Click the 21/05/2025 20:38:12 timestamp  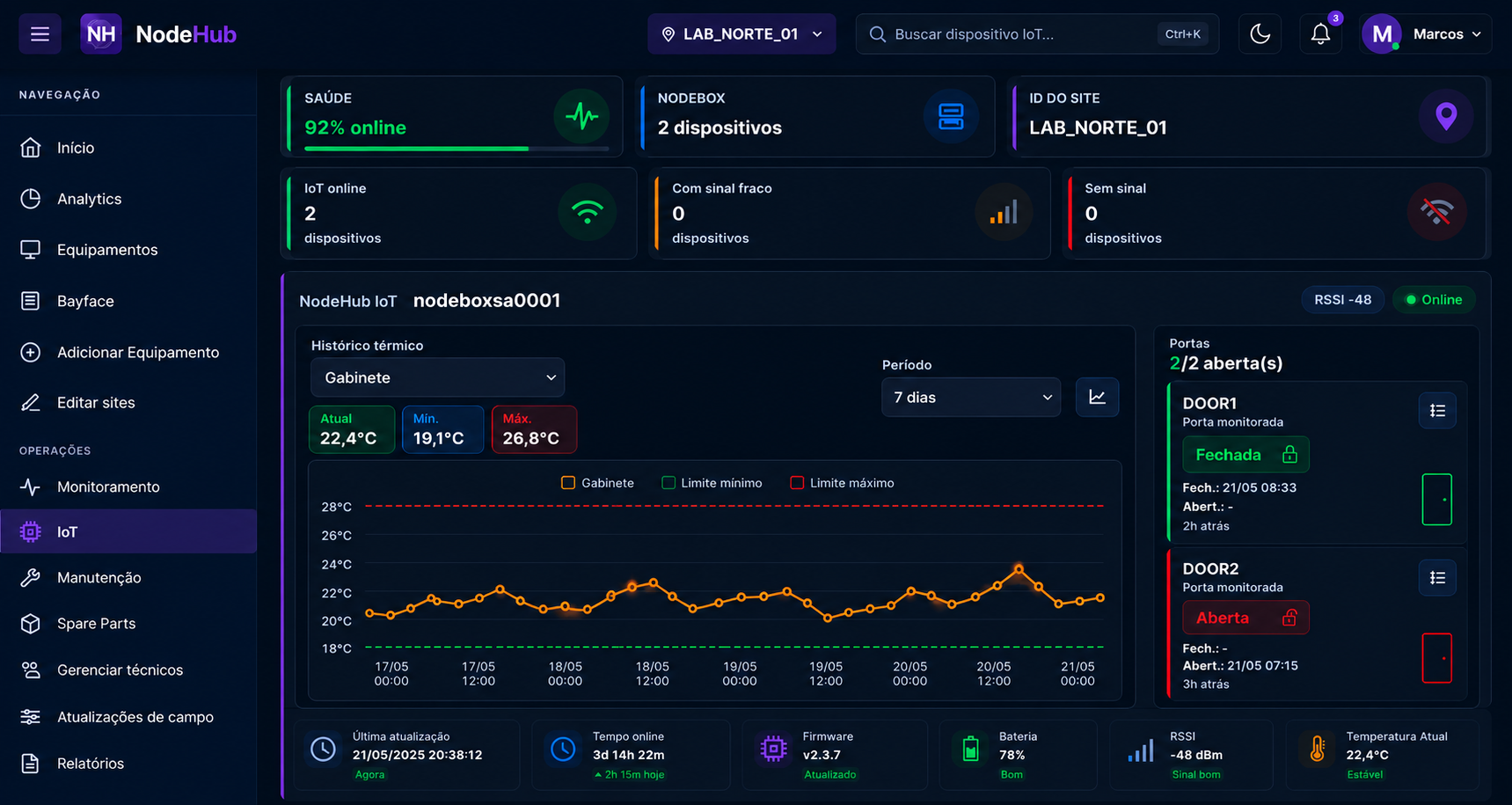tap(417, 755)
